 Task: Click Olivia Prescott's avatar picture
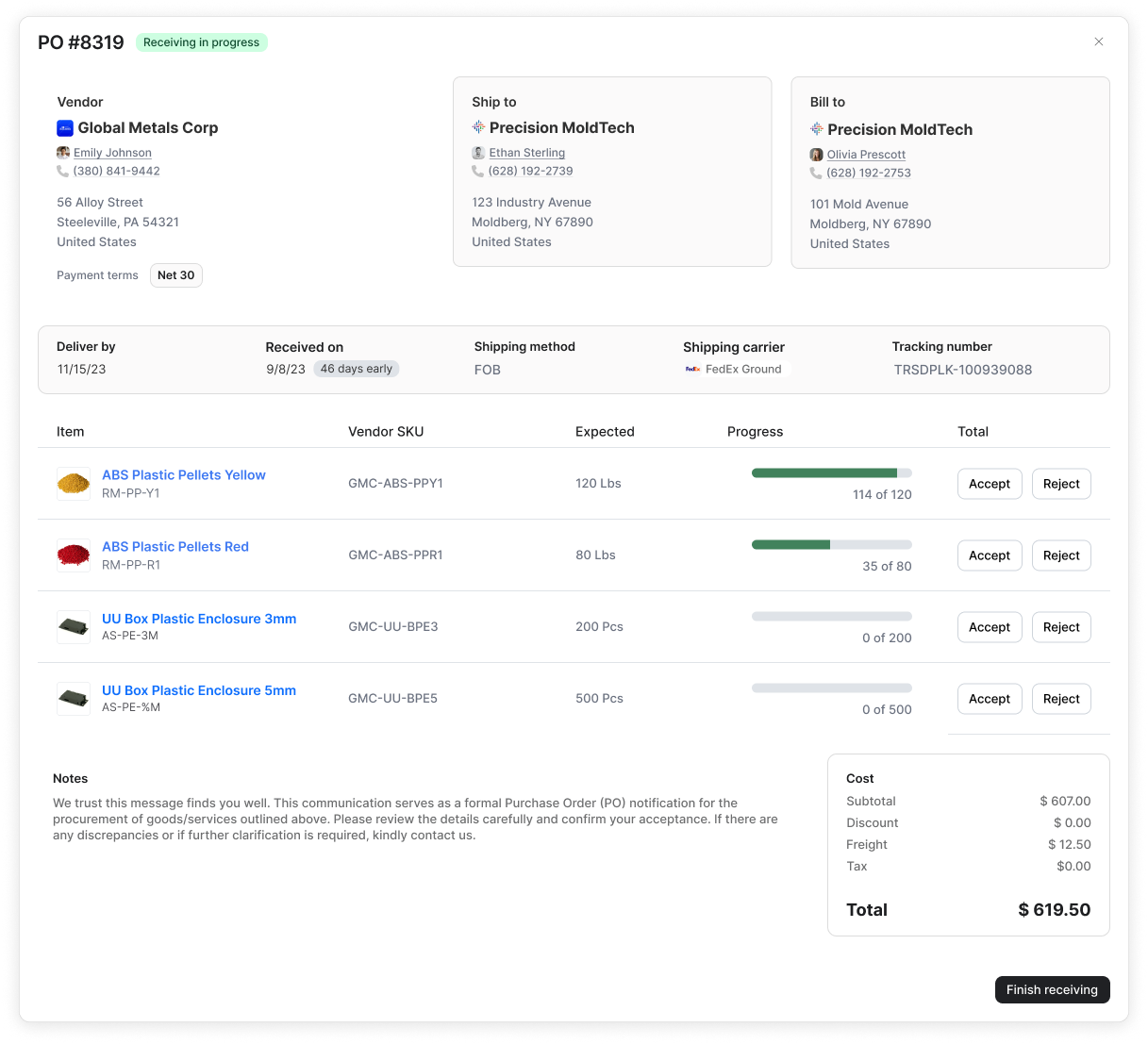tap(816, 155)
